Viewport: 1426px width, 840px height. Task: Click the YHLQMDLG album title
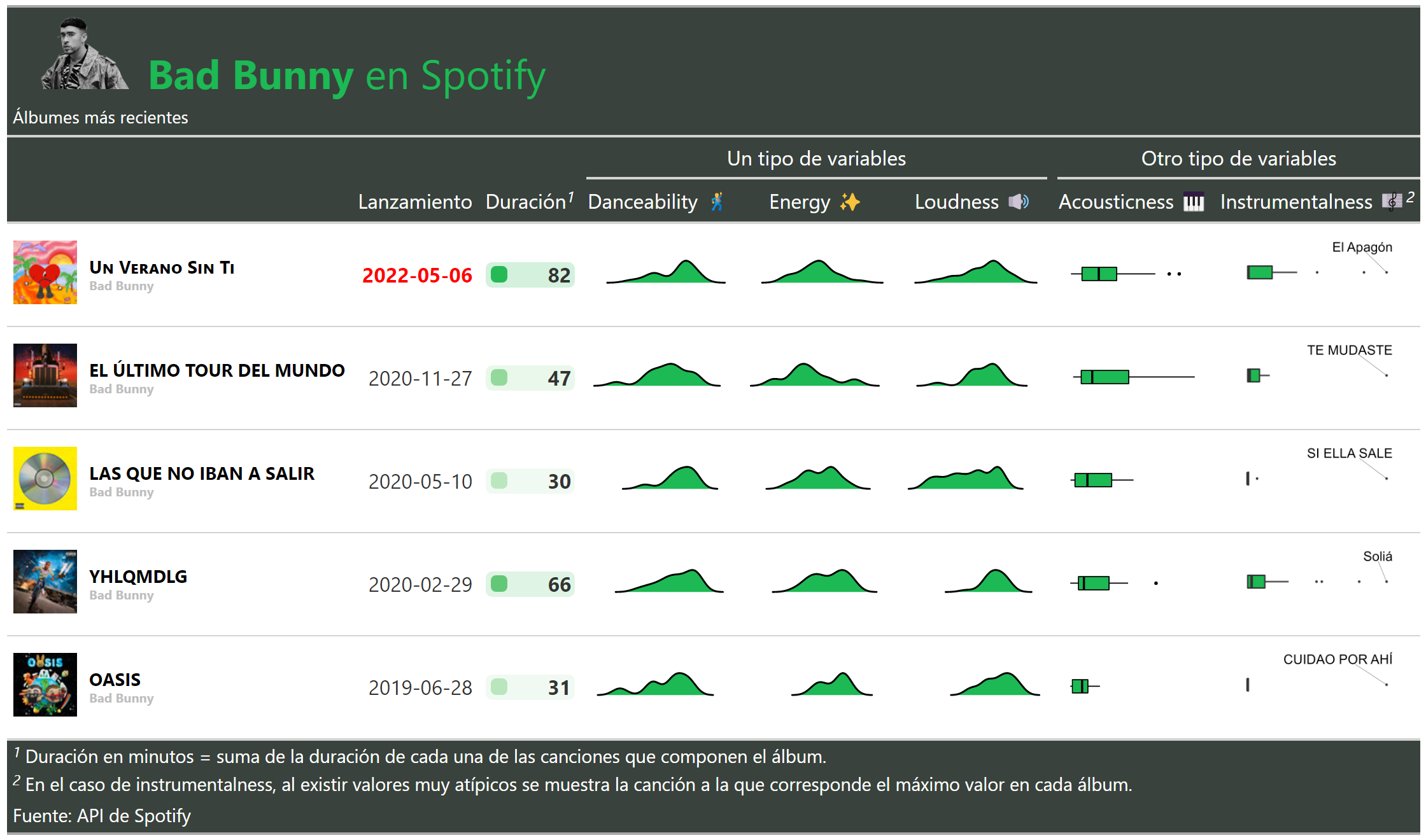138,577
